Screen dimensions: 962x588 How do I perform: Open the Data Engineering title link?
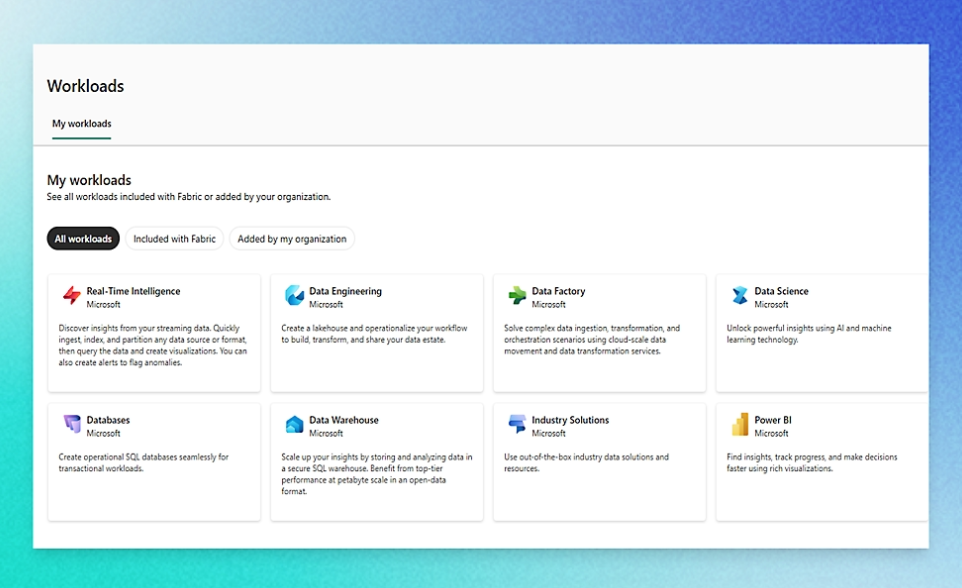click(x=345, y=291)
